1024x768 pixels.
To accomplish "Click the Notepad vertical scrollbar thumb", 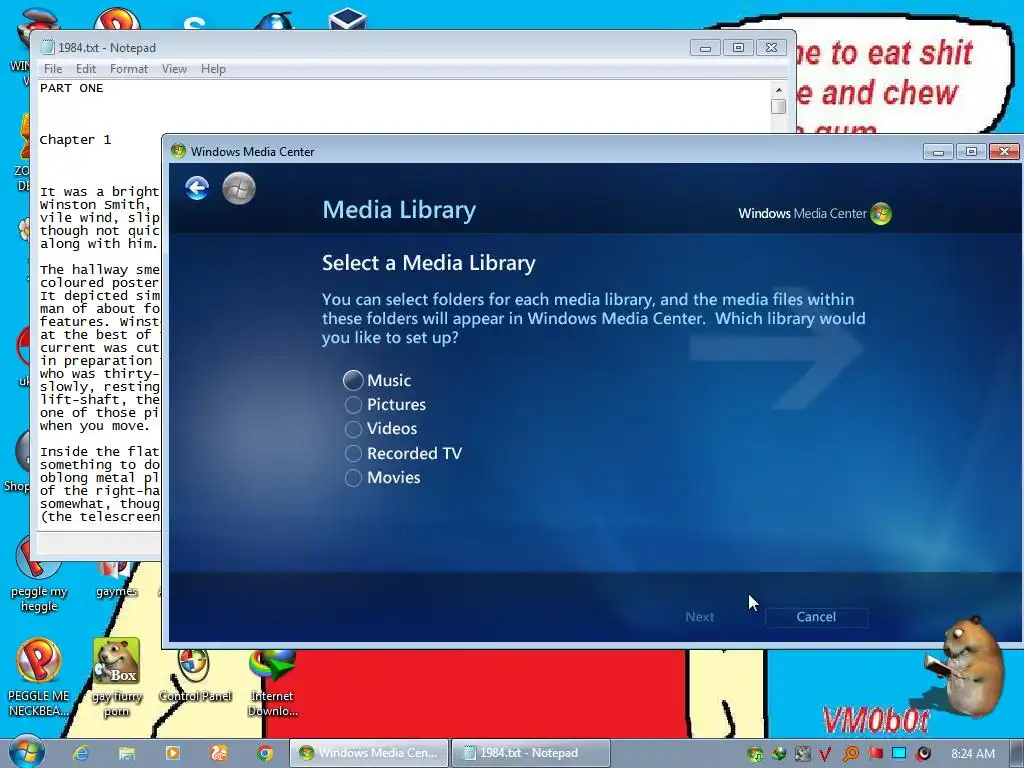I will click(778, 106).
